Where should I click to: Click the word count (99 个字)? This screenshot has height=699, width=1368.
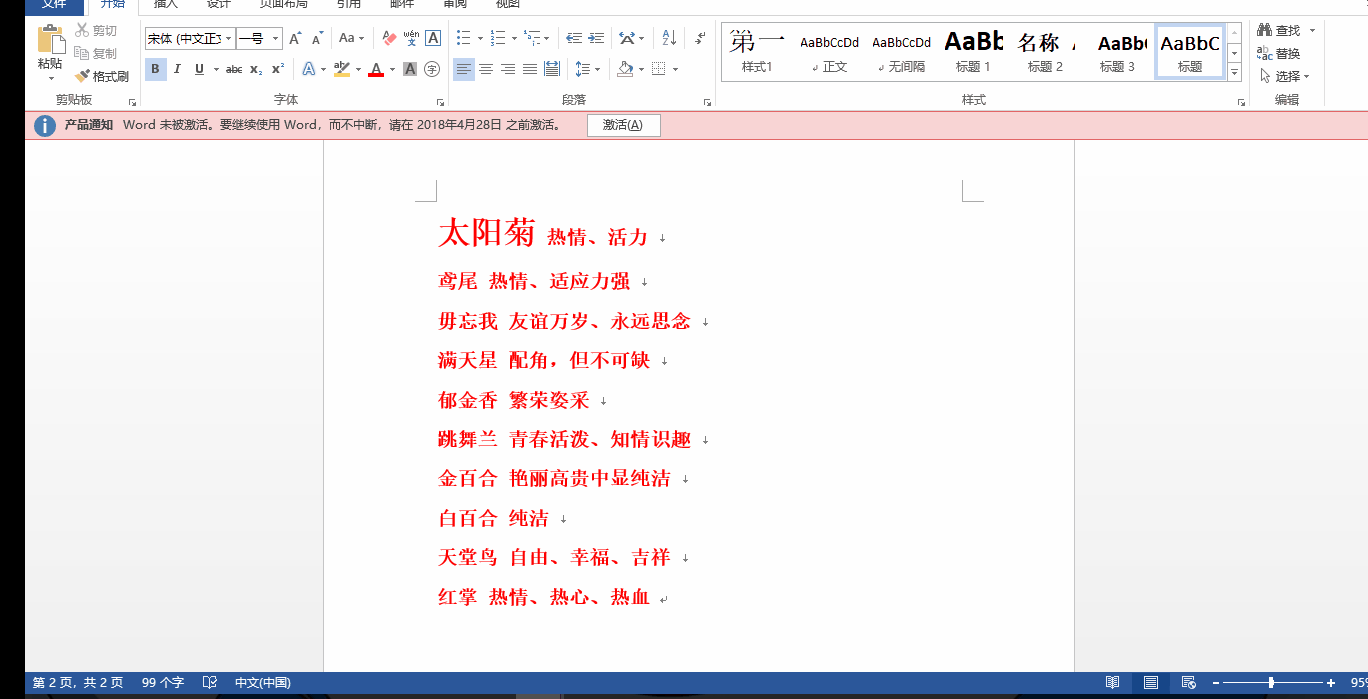point(163,683)
